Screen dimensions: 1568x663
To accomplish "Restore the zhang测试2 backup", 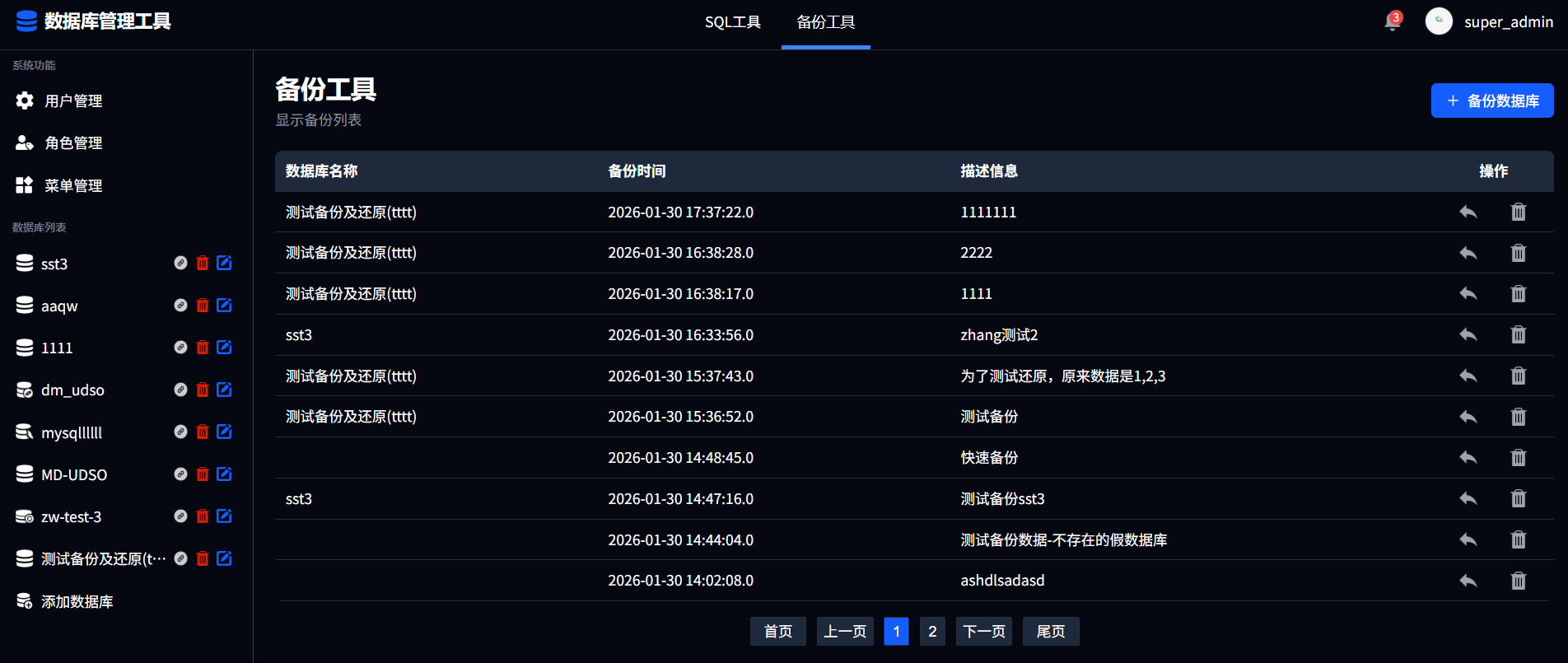I will click(1468, 334).
